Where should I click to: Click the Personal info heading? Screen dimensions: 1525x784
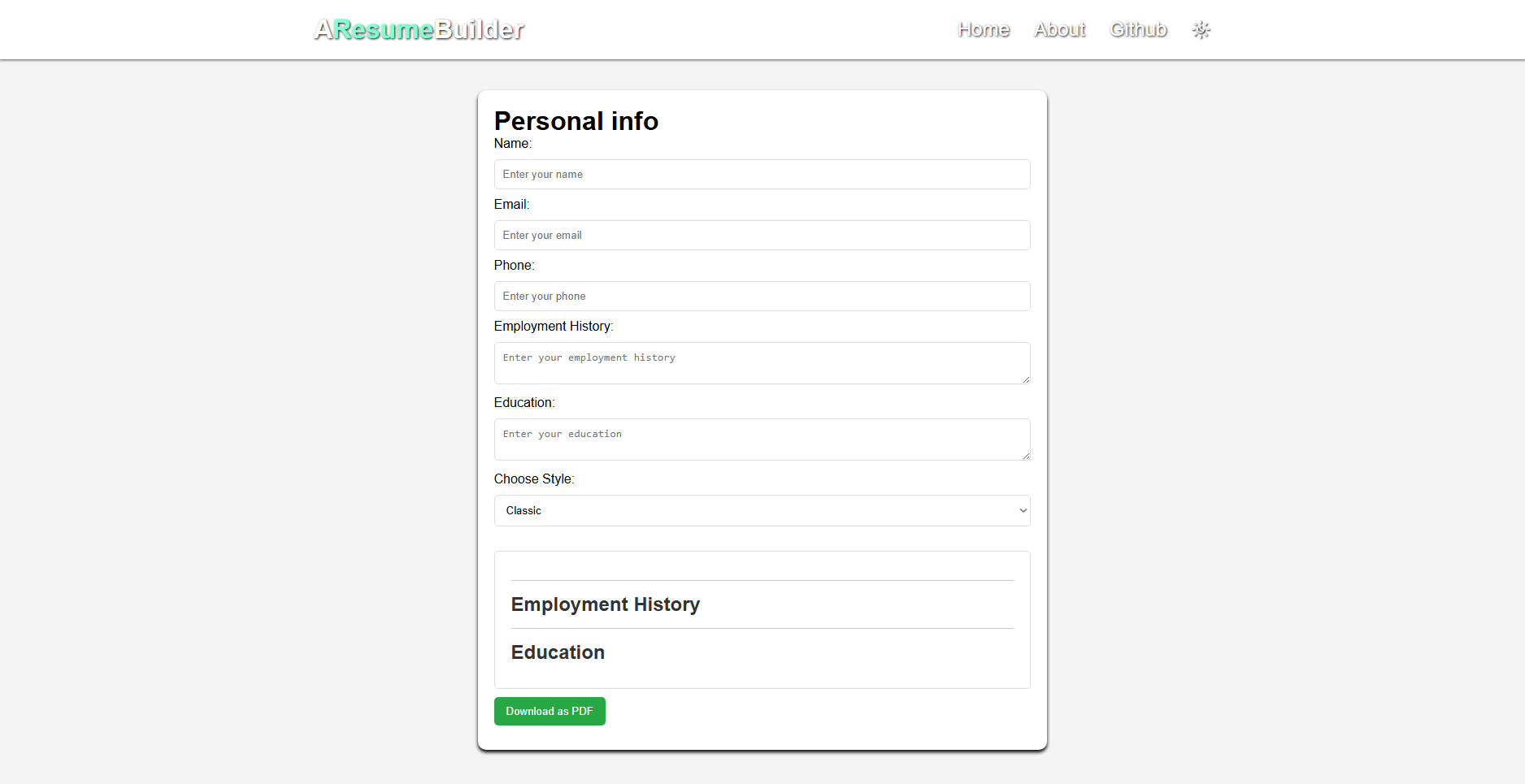pos(576,121)
